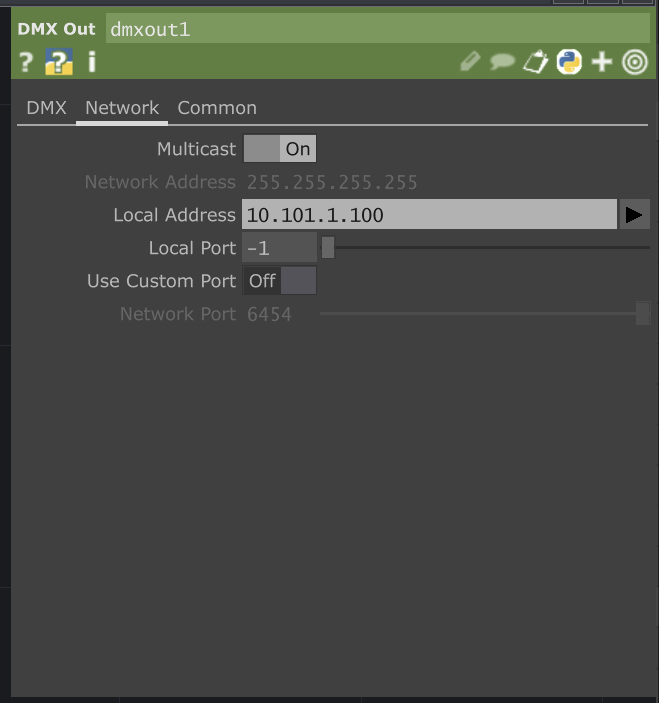Click the Local Address field 10.101.1.100

[429, 215]
